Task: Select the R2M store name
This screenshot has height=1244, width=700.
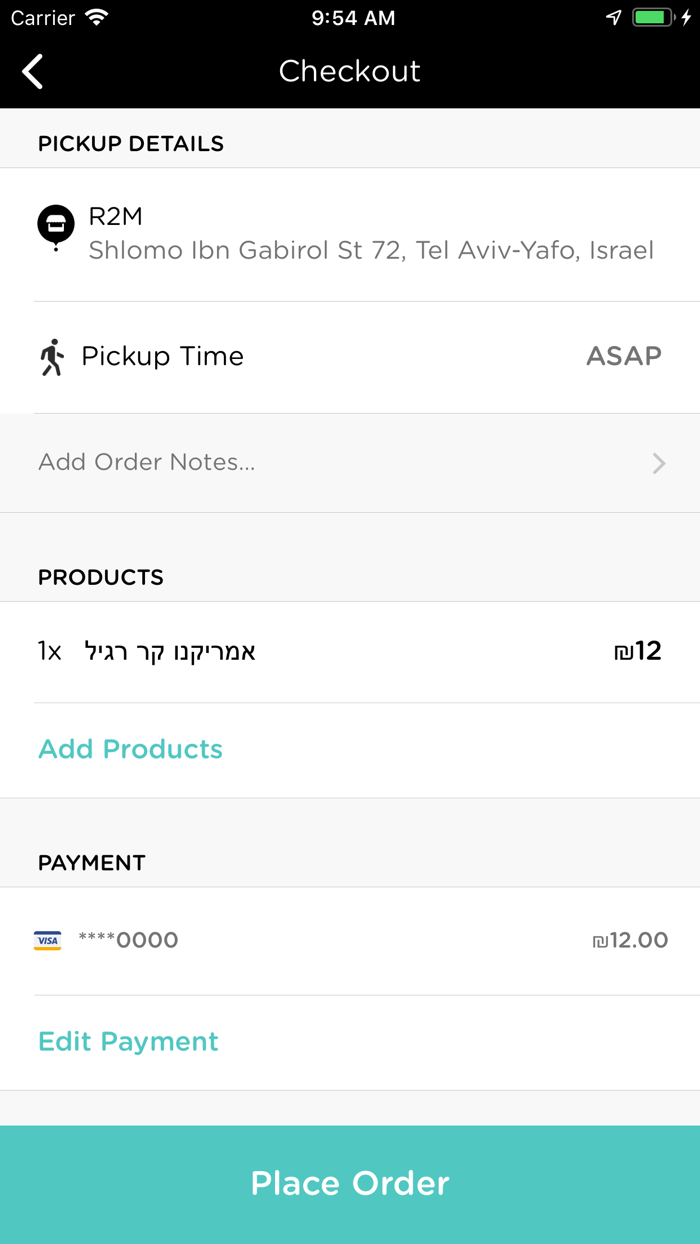Action: click(116, 216)
